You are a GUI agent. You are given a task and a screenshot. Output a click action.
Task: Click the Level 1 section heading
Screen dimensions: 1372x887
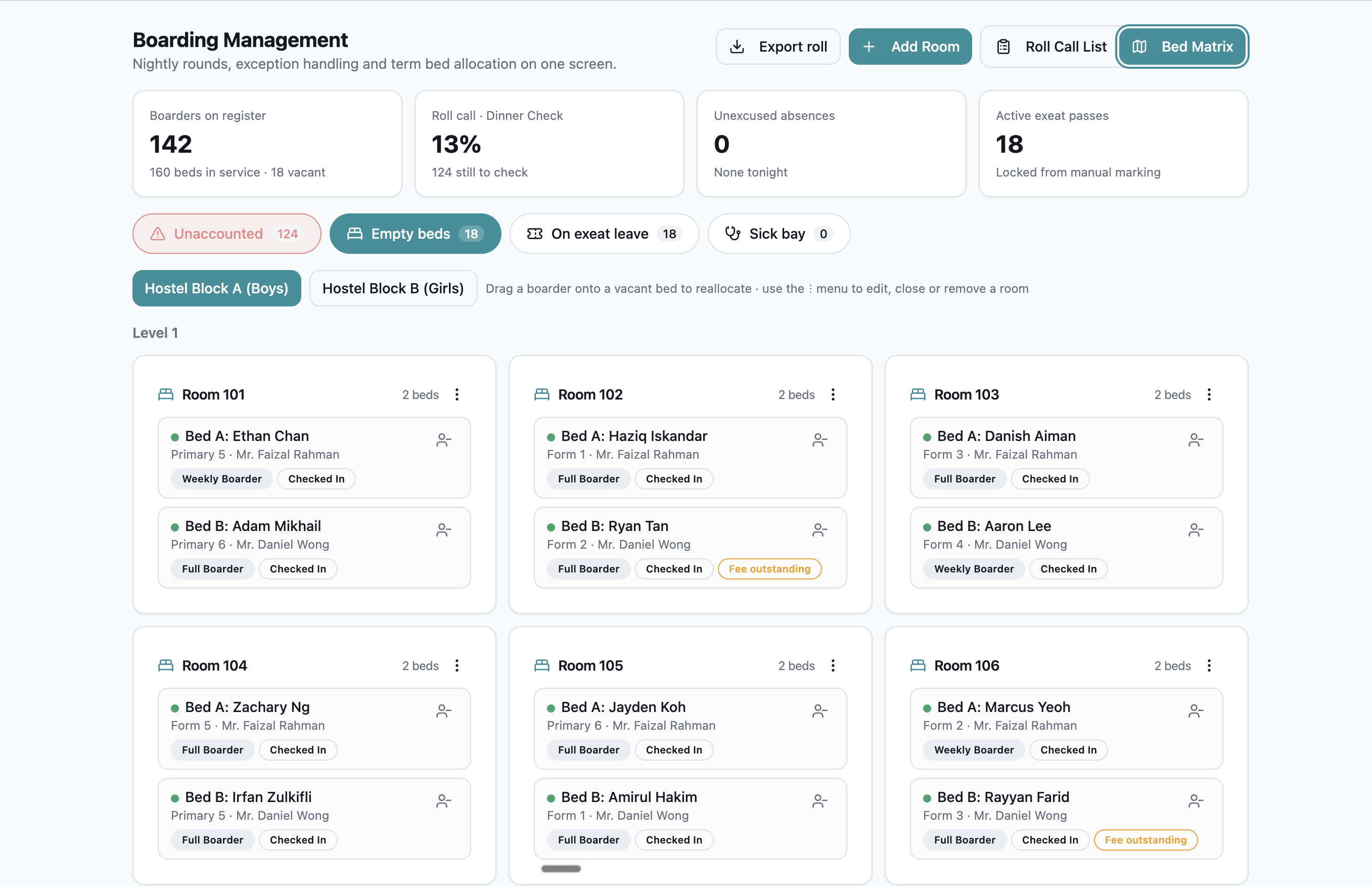pos(156,333)
